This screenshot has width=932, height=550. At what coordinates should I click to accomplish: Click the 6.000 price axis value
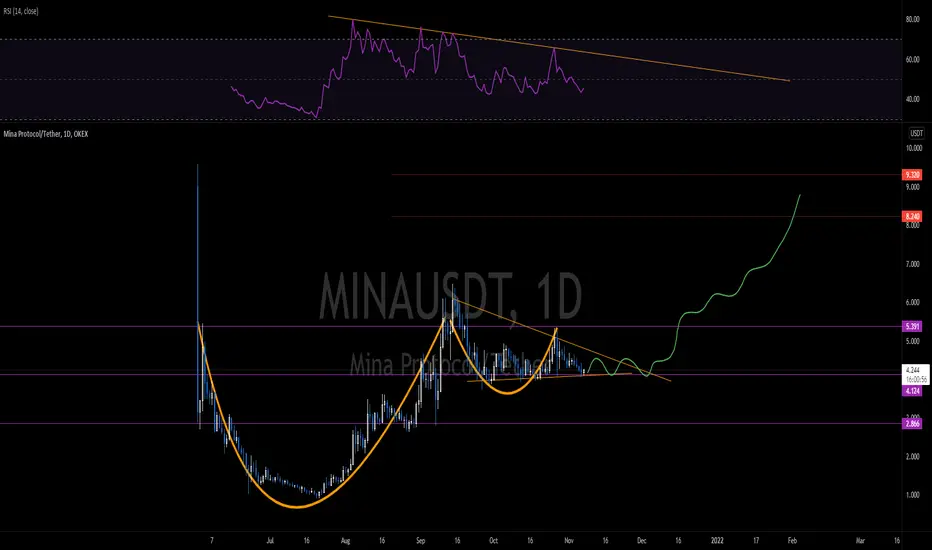(912, 302)
